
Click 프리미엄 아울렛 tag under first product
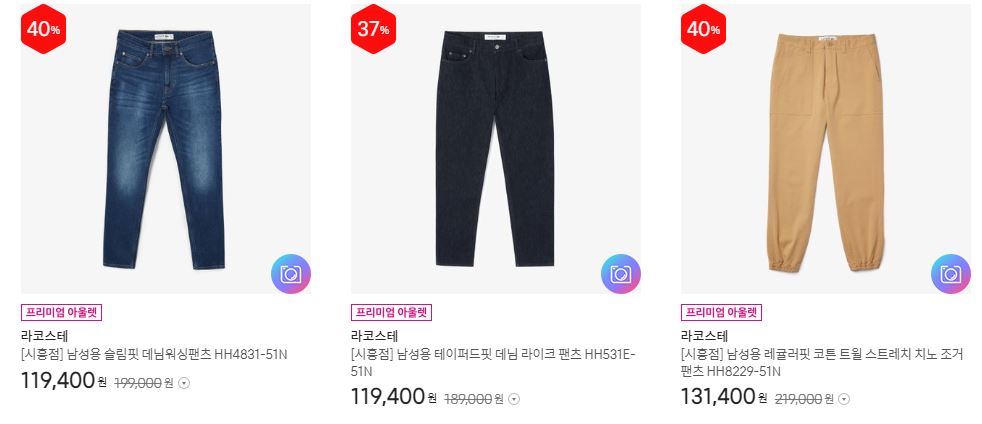(x=61, y=312)
